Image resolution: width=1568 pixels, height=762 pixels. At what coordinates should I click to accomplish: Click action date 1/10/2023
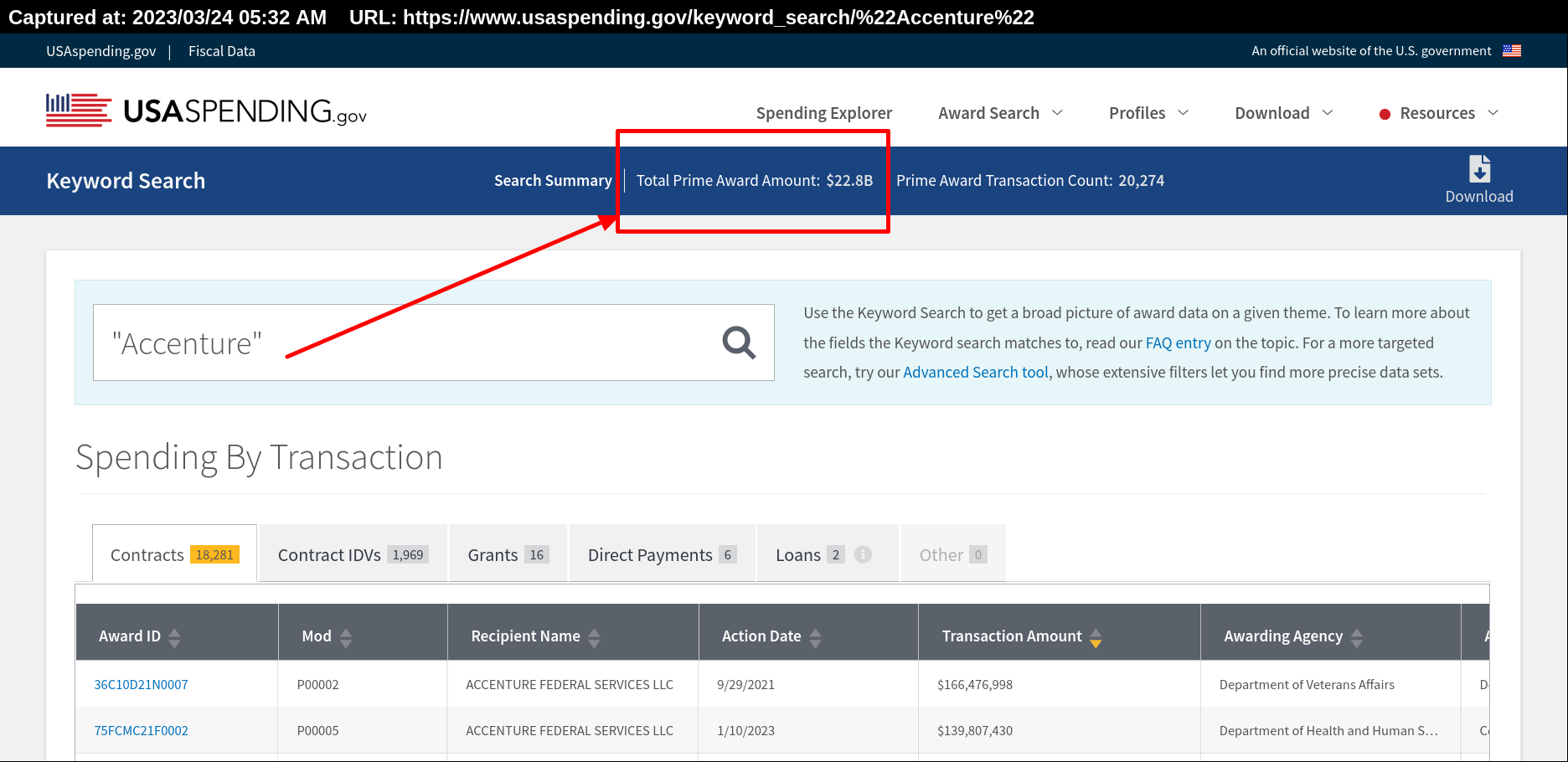[745, 730]
